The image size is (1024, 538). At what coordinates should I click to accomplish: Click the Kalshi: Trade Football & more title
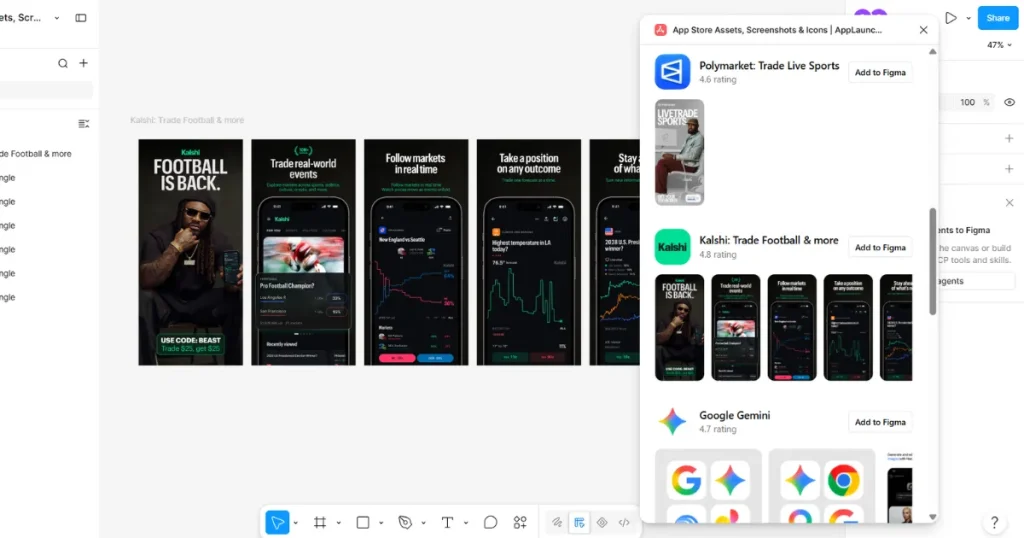pyautogui.click(x=769, y=240)
